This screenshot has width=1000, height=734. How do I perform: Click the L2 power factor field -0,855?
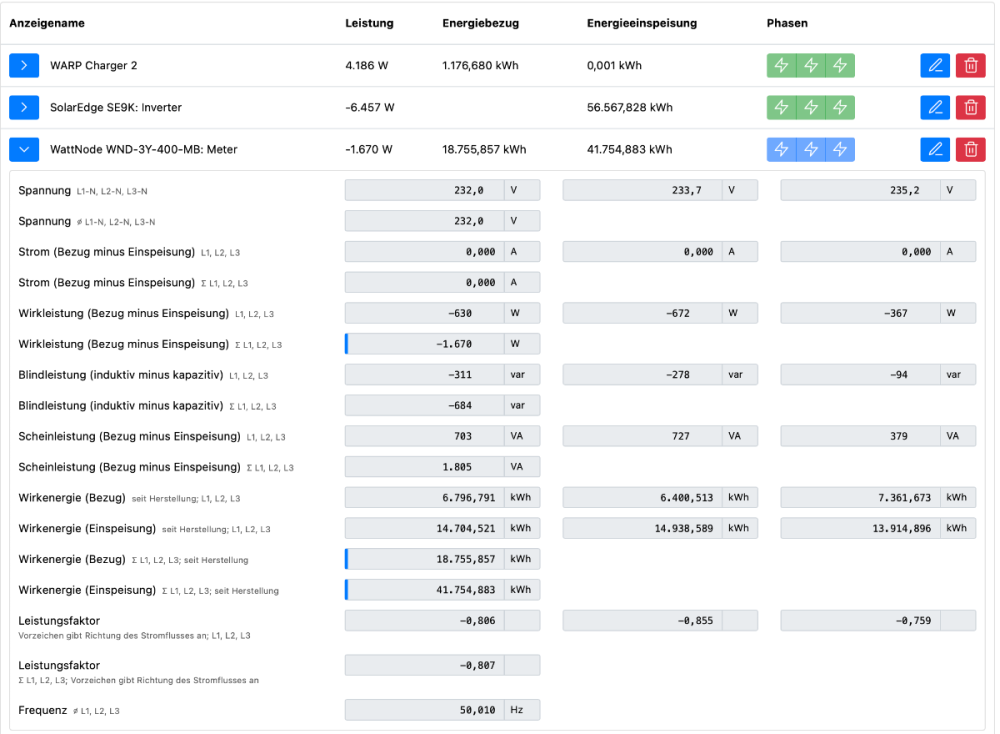[643, 621]
